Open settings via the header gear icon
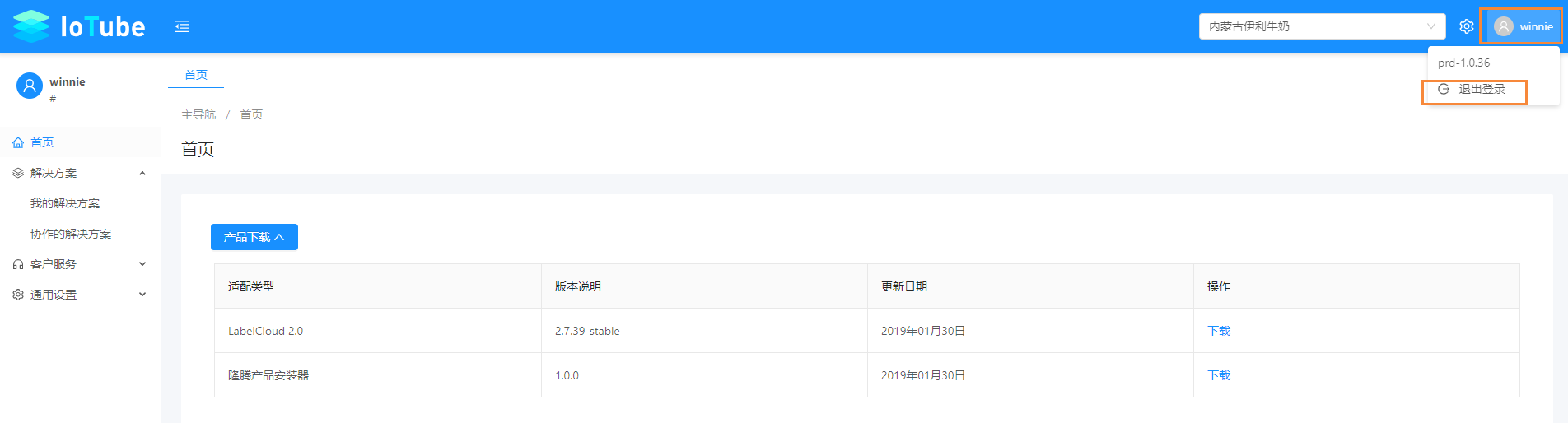This screenshot has height=423, width=1568. [x=1467, y=26]
